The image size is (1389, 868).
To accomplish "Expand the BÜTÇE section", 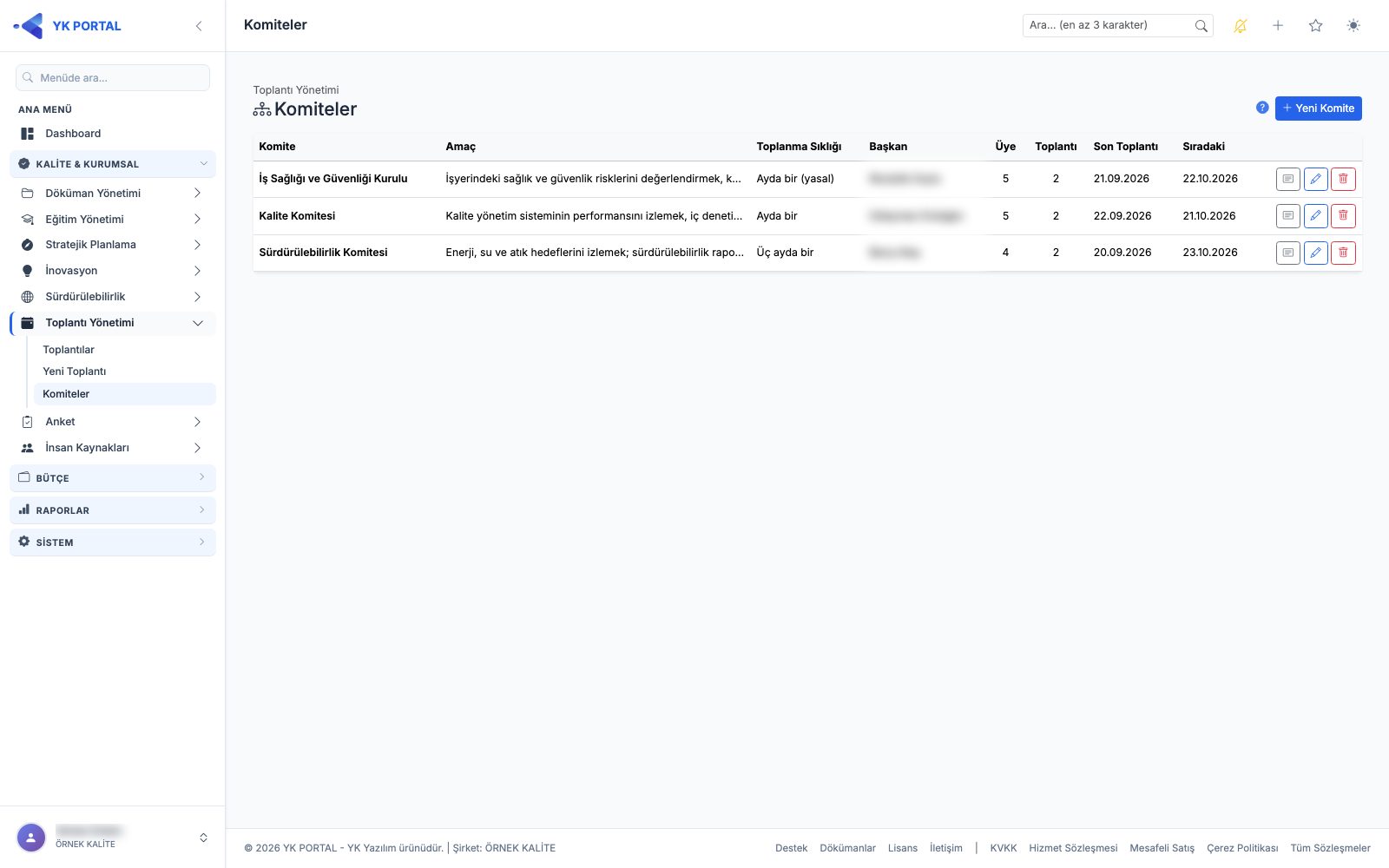I will point(113,478).
